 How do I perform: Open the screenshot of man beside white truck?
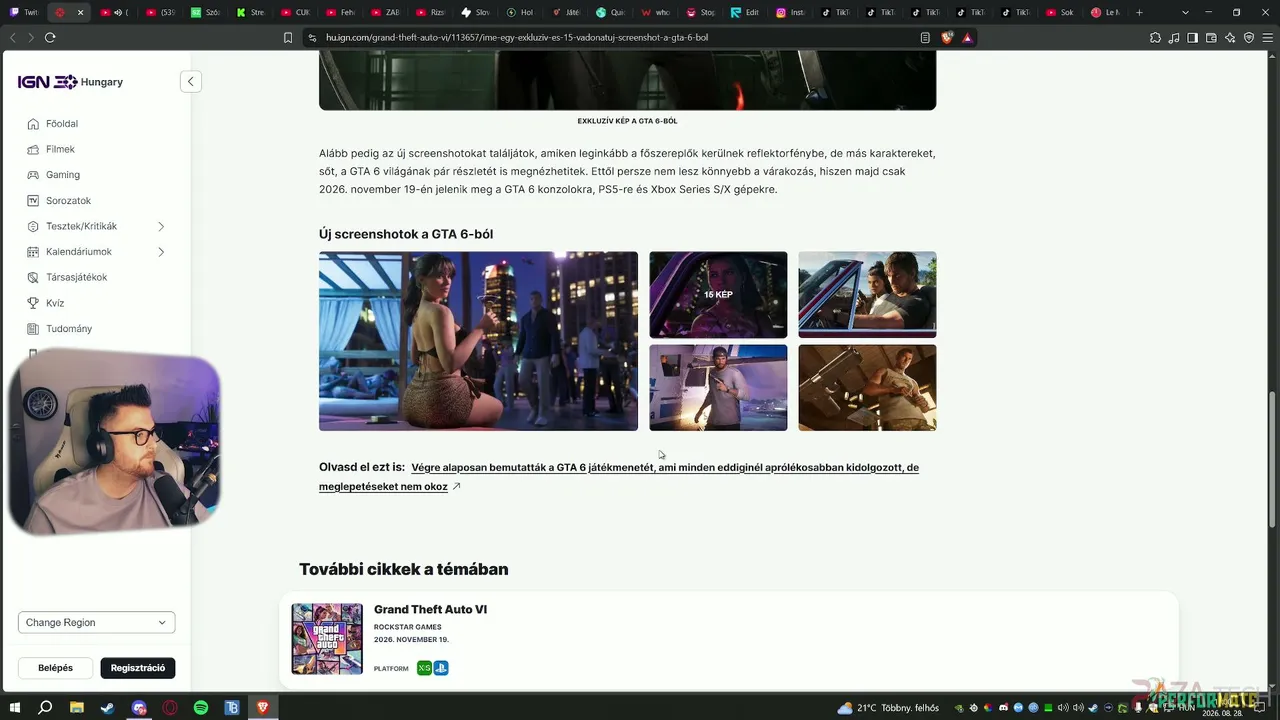point(718,388)
